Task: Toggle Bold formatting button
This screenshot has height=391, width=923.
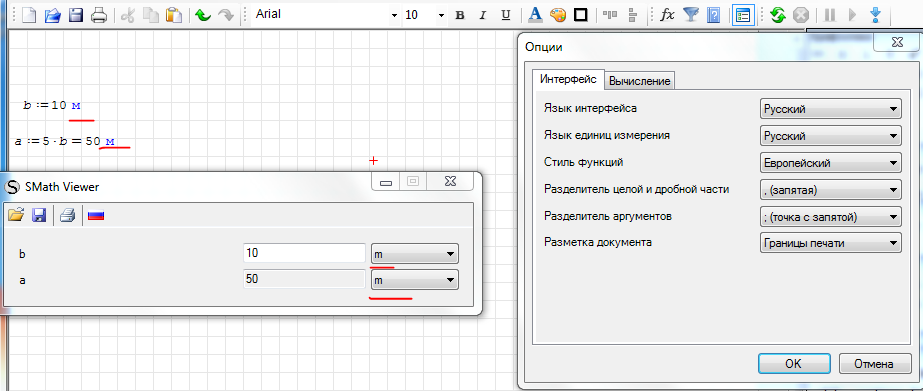Action: click(460, 16)
